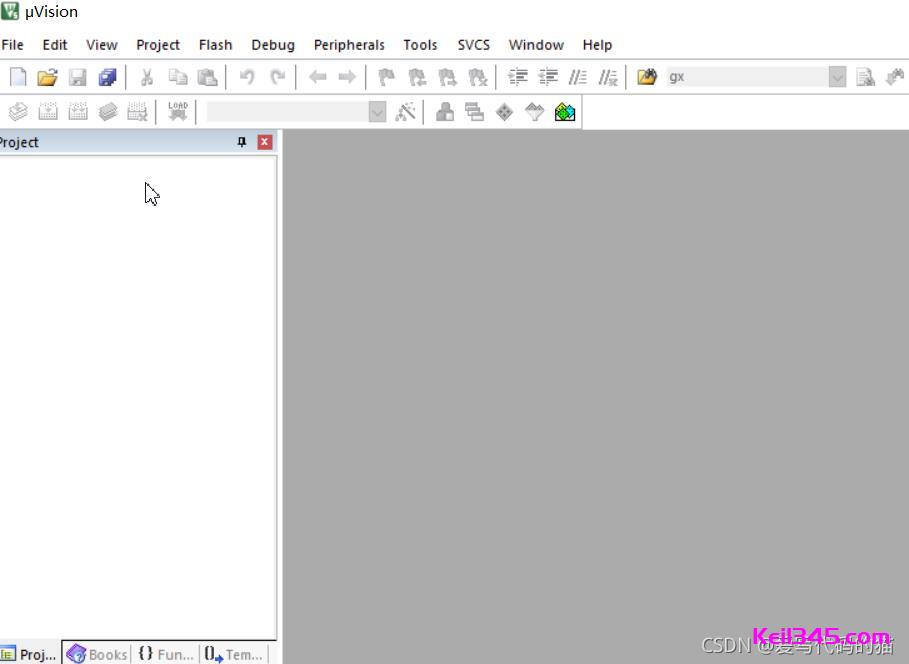
Task: Open the File menu
Action: (12, 45)
